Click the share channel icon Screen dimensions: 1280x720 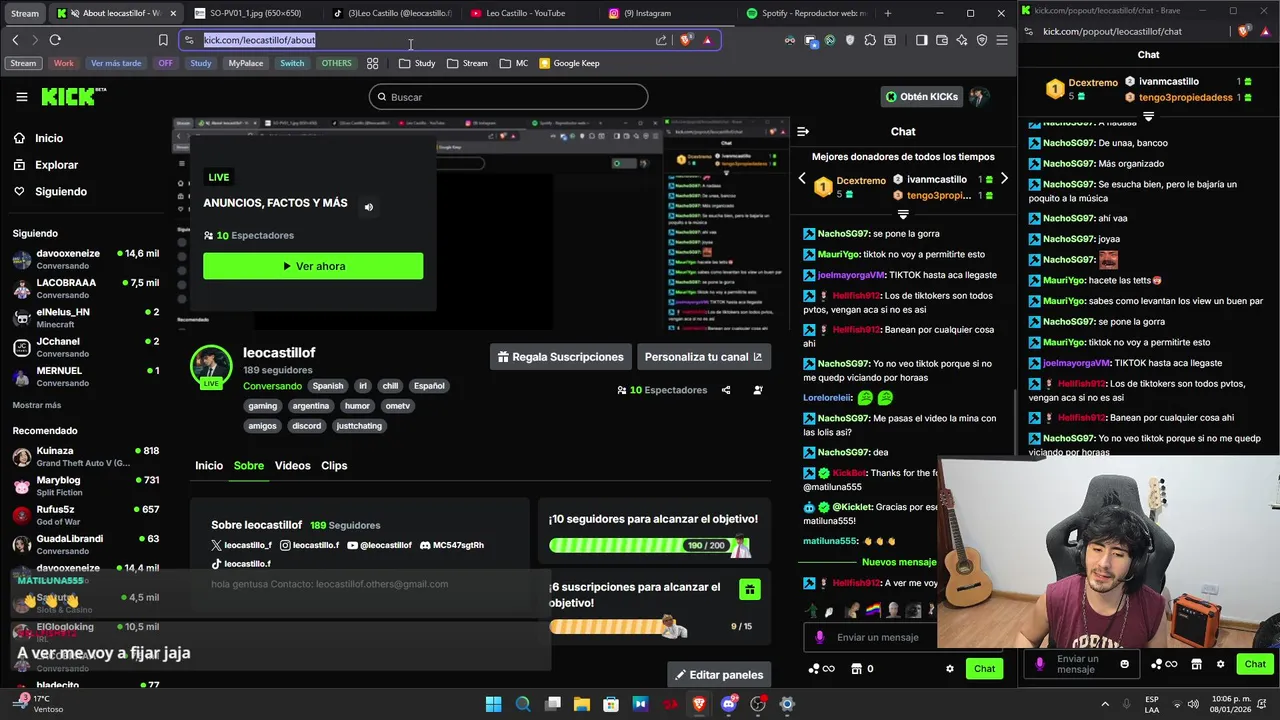coord(726,390)
